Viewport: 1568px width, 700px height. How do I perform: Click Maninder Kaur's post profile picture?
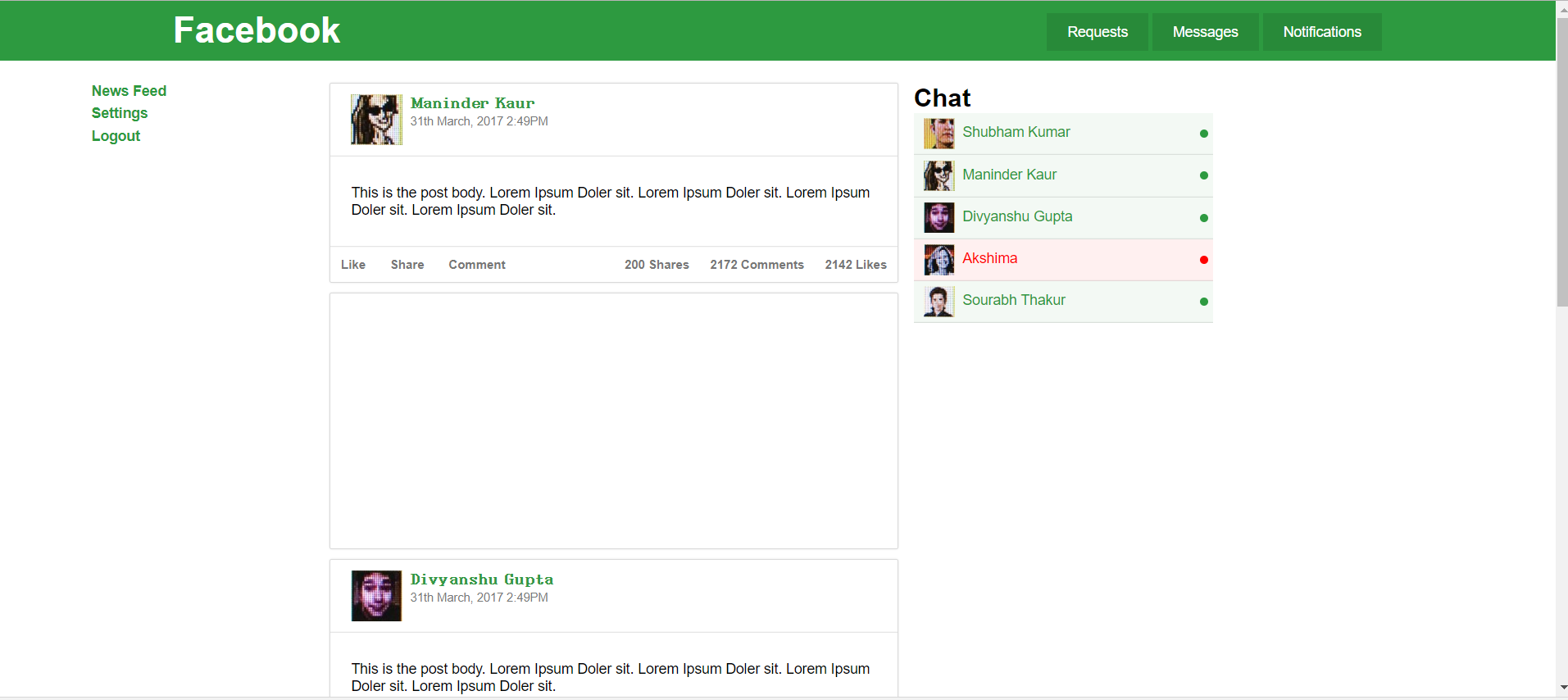click(x=376, y=120)
